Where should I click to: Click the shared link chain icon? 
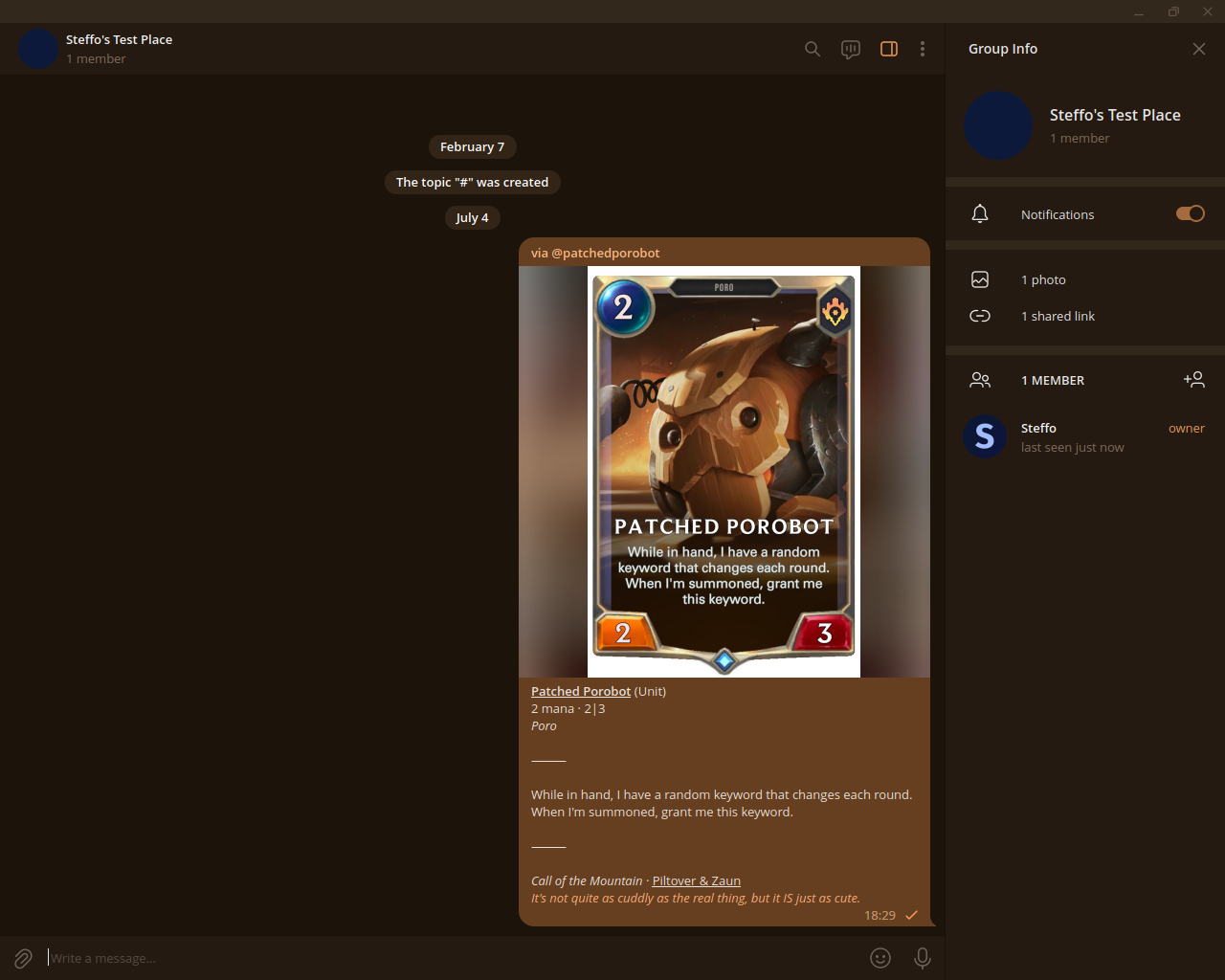[x=980, y=316]
